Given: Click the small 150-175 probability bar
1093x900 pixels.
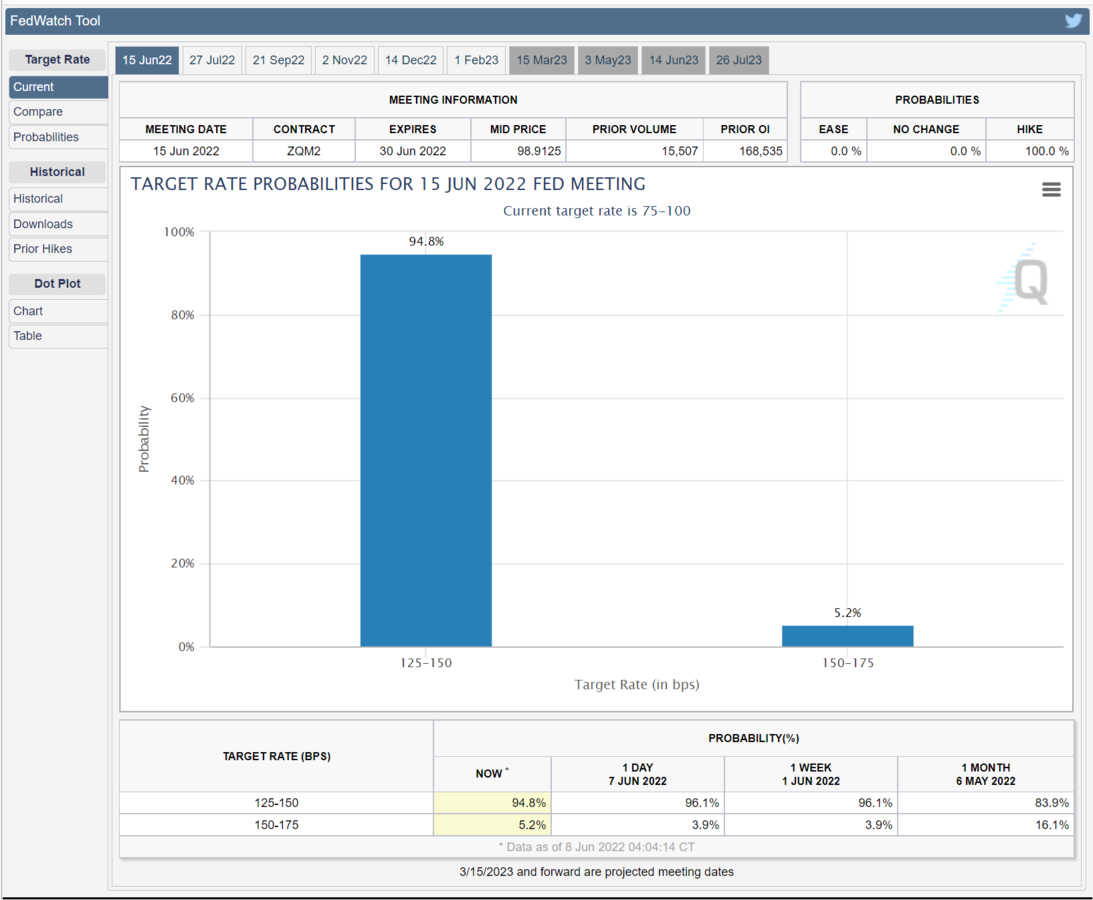Looking at the screenshot, I should pyautogui.click(x=847, y=636).
